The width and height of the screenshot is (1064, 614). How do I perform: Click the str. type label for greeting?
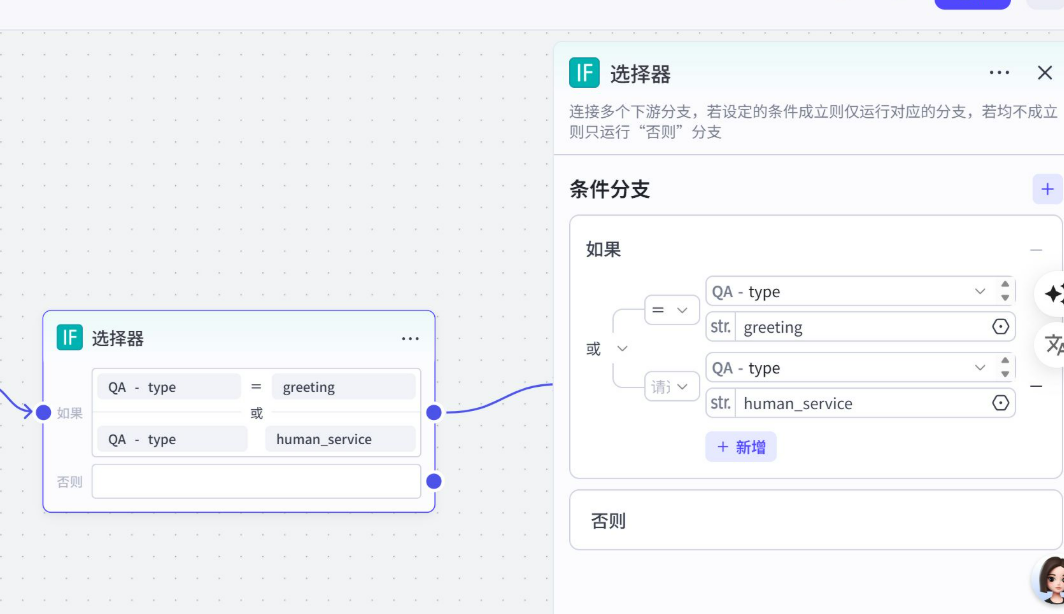[721, 327]
